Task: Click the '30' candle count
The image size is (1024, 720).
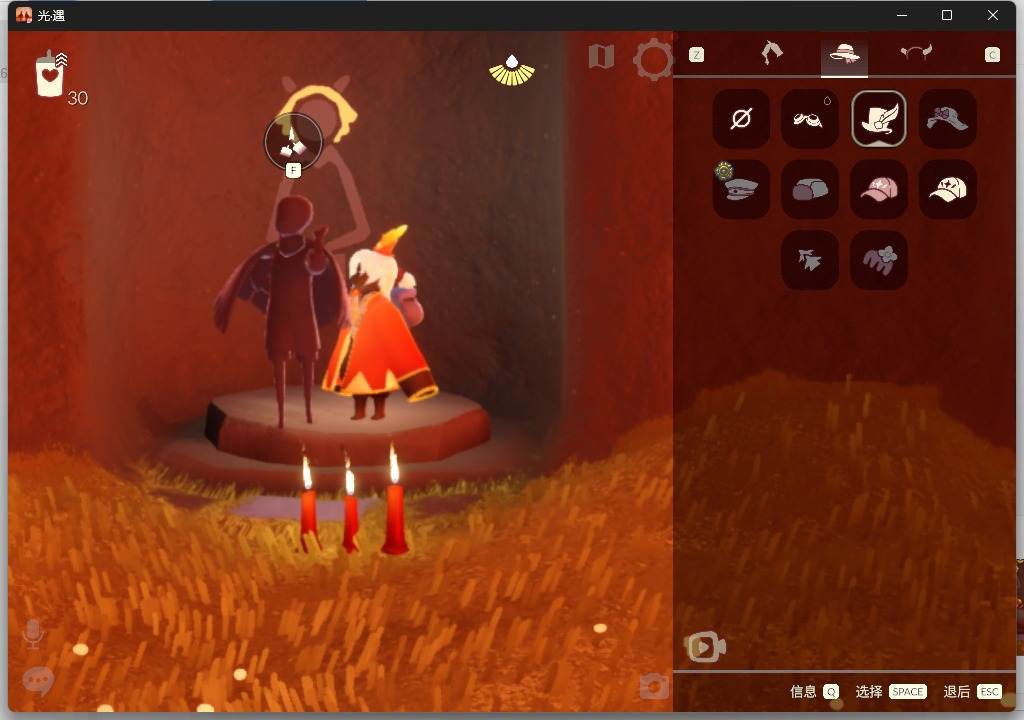Action: click(x=78, y=98)
